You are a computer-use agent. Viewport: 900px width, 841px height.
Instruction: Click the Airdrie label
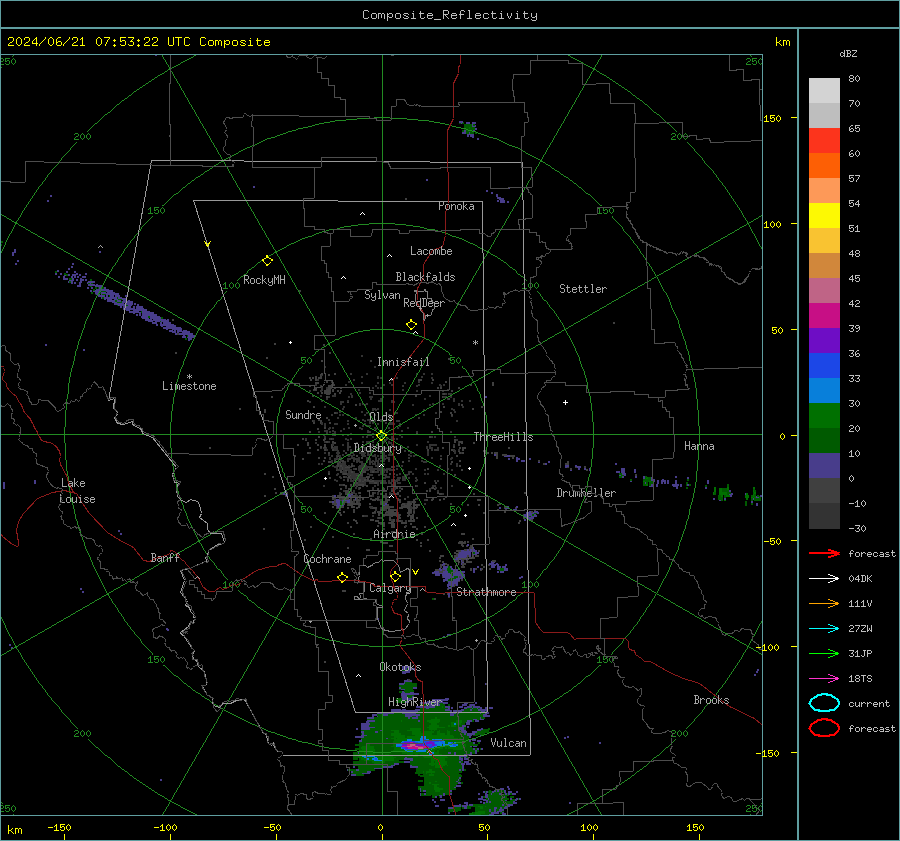pos(394,534)
